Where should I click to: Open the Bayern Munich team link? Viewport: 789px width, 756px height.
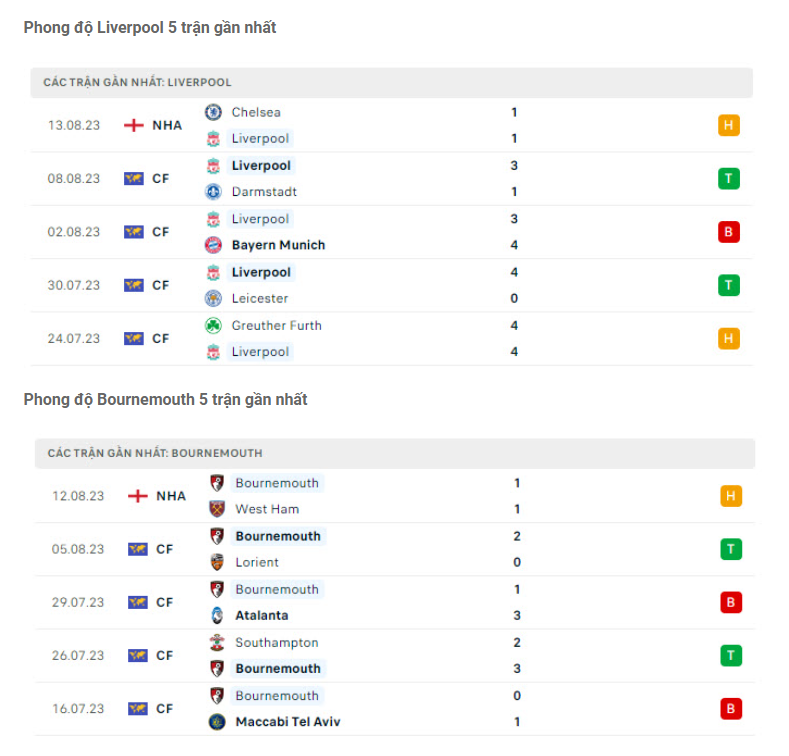pos(278,245)
